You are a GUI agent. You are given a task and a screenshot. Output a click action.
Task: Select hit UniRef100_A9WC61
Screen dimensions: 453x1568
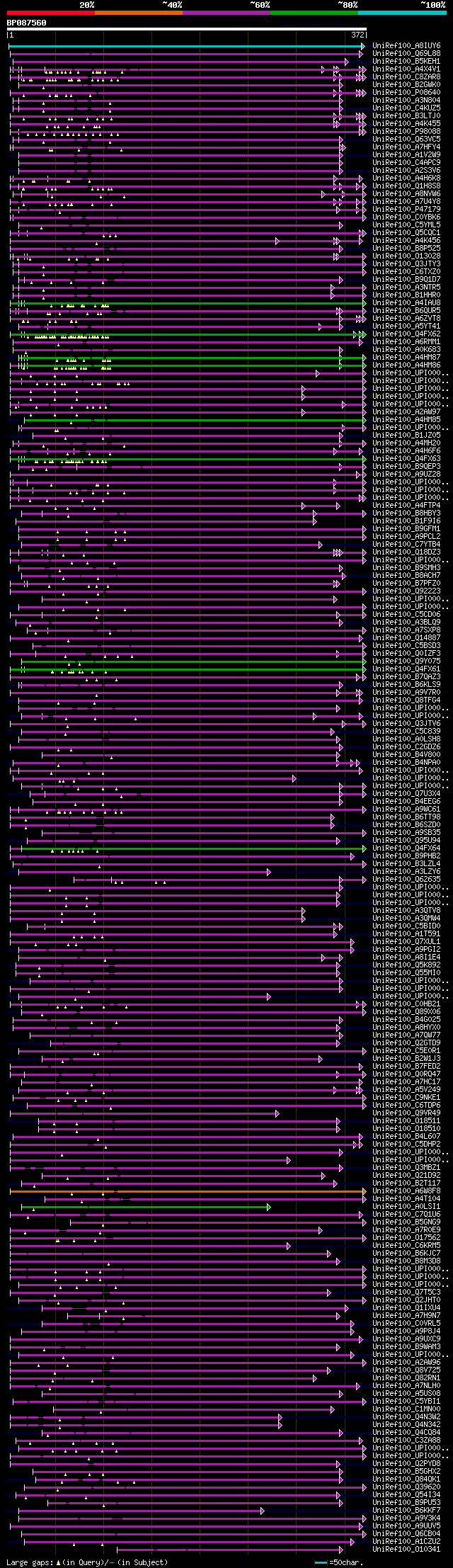pos(406,809)
